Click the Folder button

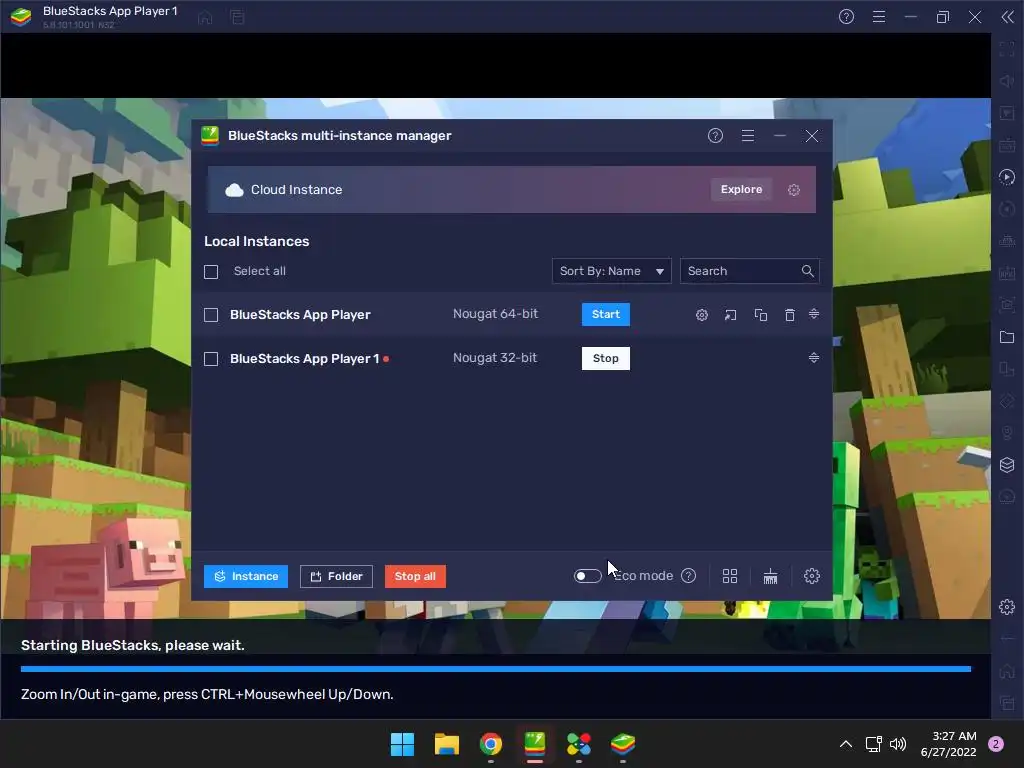pos(336,576)
